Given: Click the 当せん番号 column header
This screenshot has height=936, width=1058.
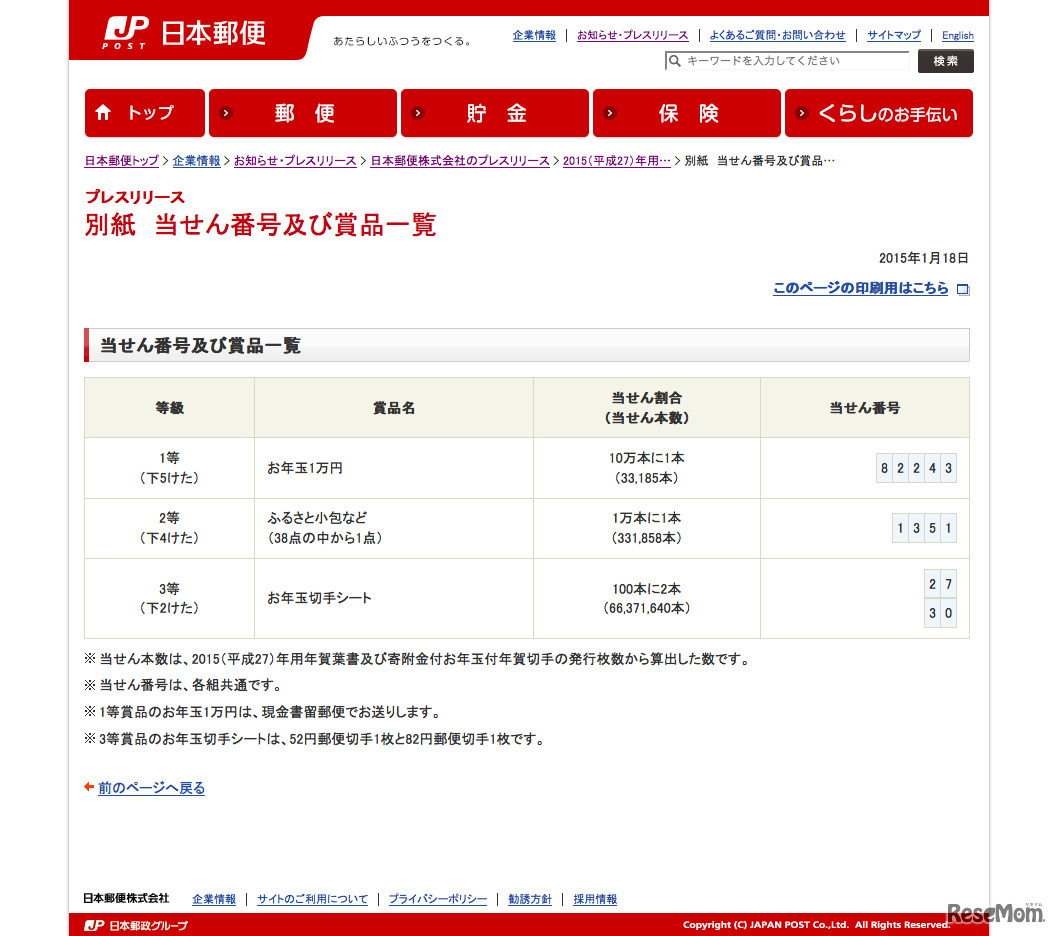Looking at the screenshot, I should pos(864,408).
